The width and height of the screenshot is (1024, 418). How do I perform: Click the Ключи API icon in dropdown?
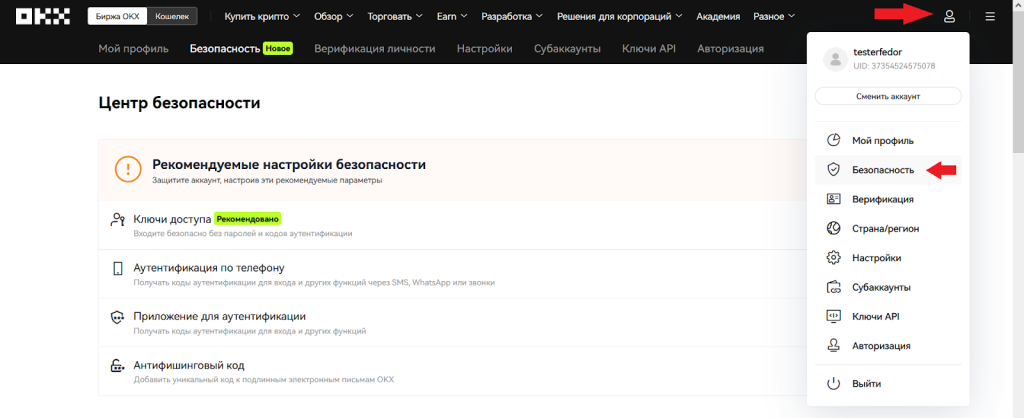(x=833, y=316)
